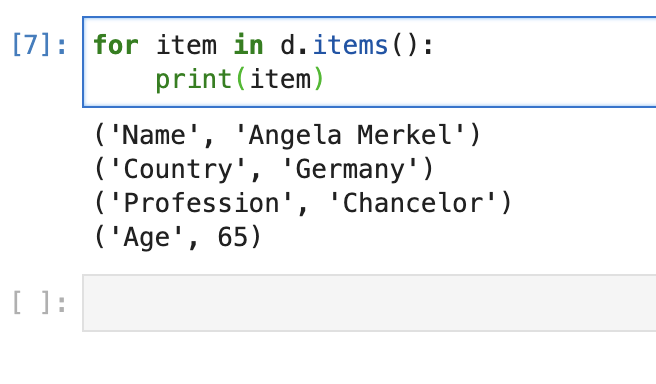
Task: Click the 'item' loop variable after for
Action: [x=187, y=45]
